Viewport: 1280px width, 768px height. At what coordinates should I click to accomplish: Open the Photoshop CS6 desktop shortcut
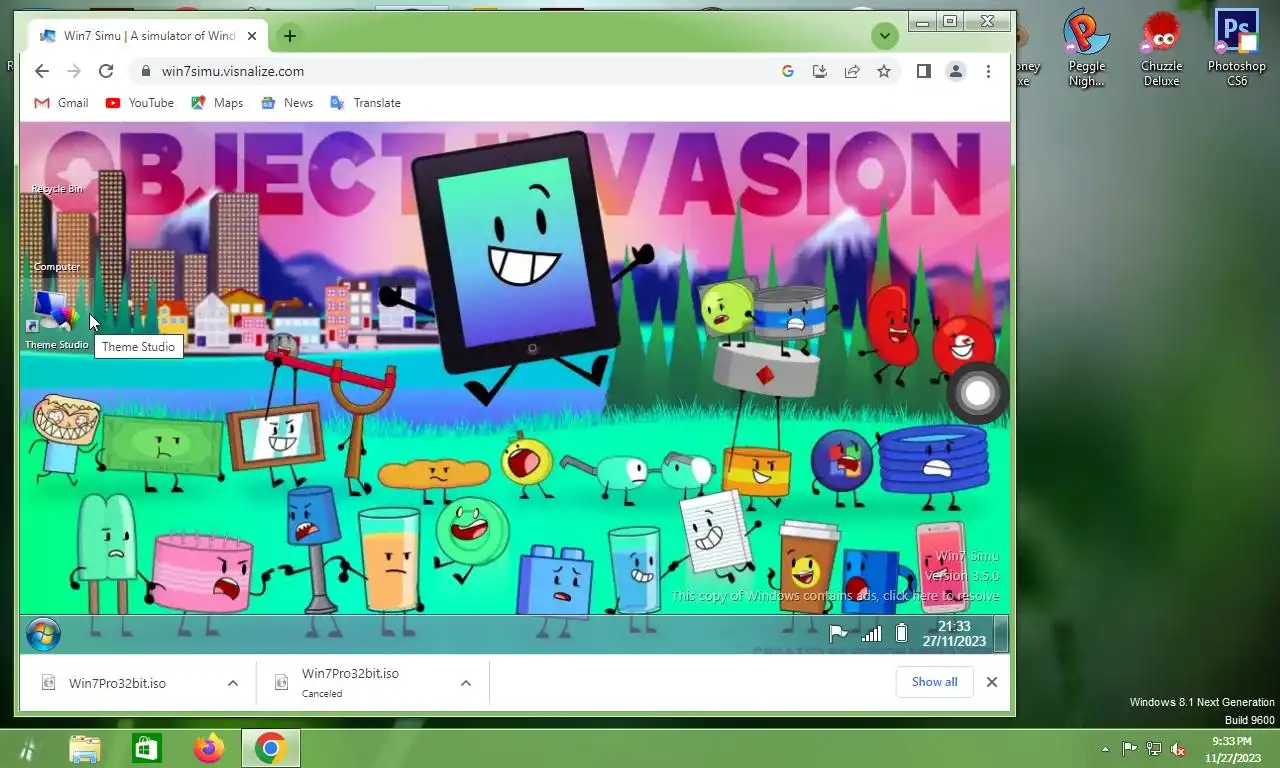[x=1237, y=48]
